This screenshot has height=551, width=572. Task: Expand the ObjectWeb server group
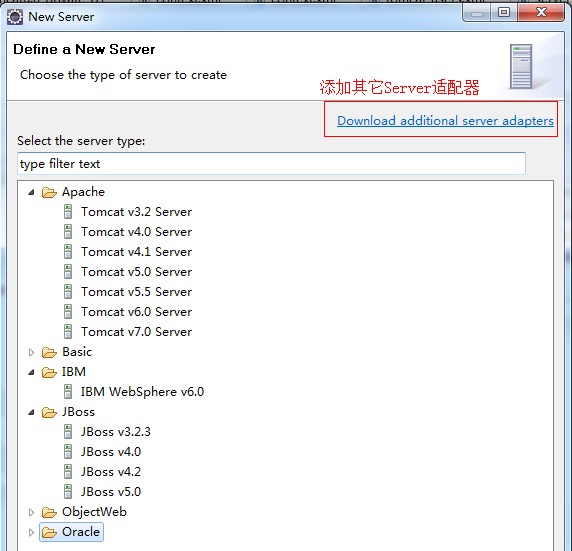tap(31, 512)
